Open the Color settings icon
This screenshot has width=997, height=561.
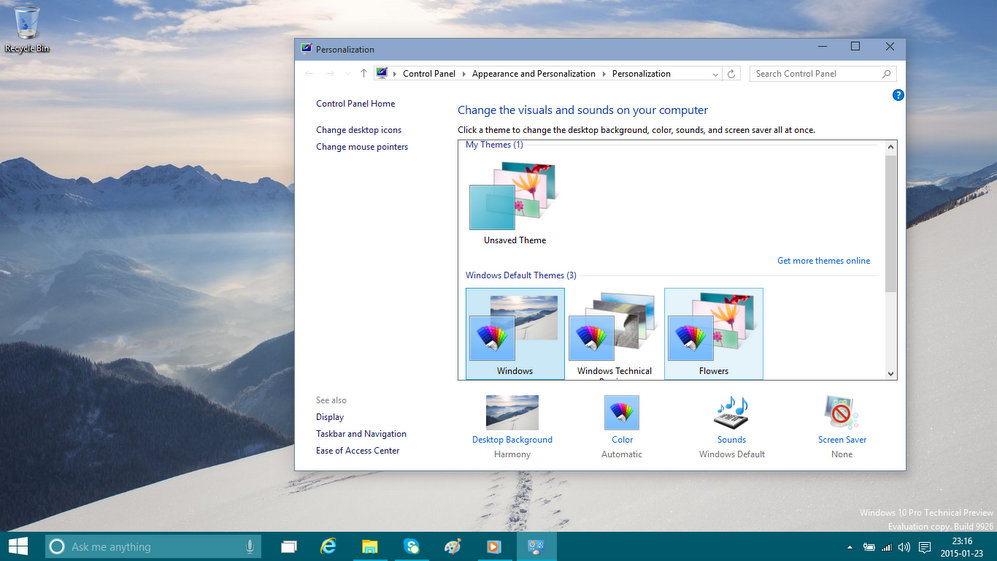pyautogui.click(x=621, y=413)
